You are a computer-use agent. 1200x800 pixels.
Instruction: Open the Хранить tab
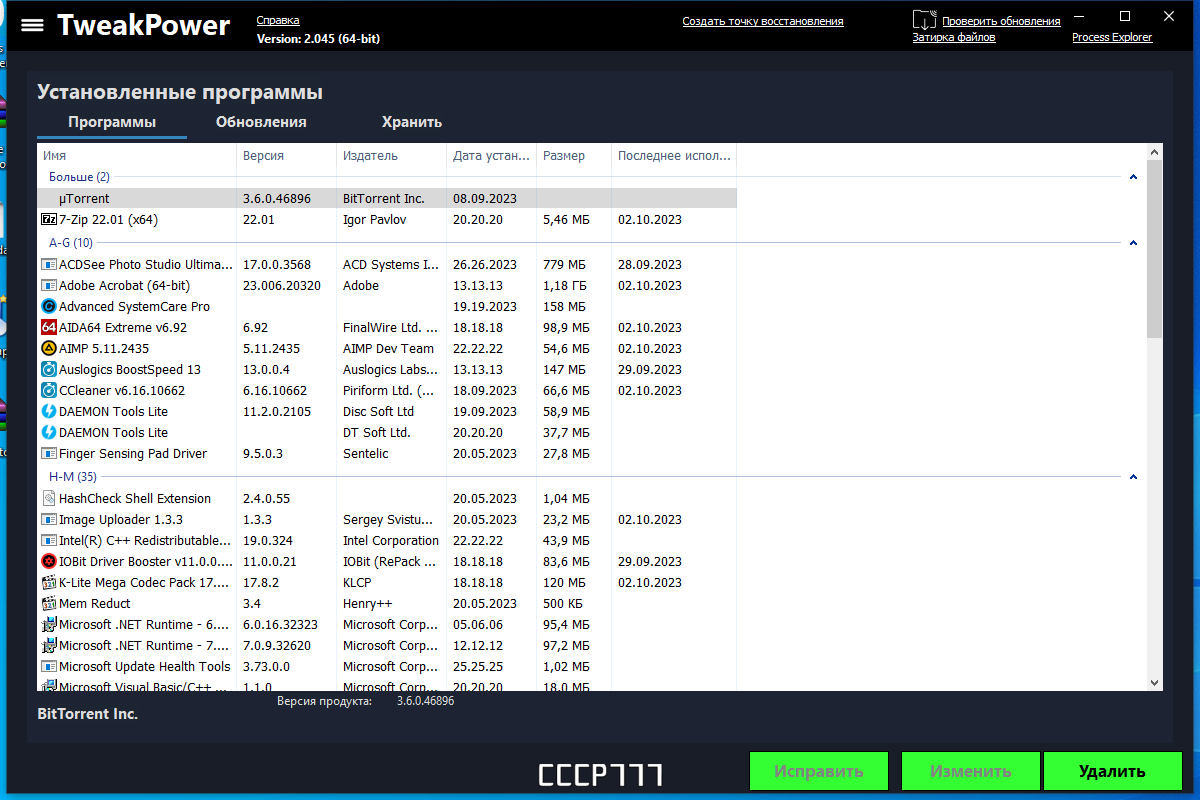[412, 122]
